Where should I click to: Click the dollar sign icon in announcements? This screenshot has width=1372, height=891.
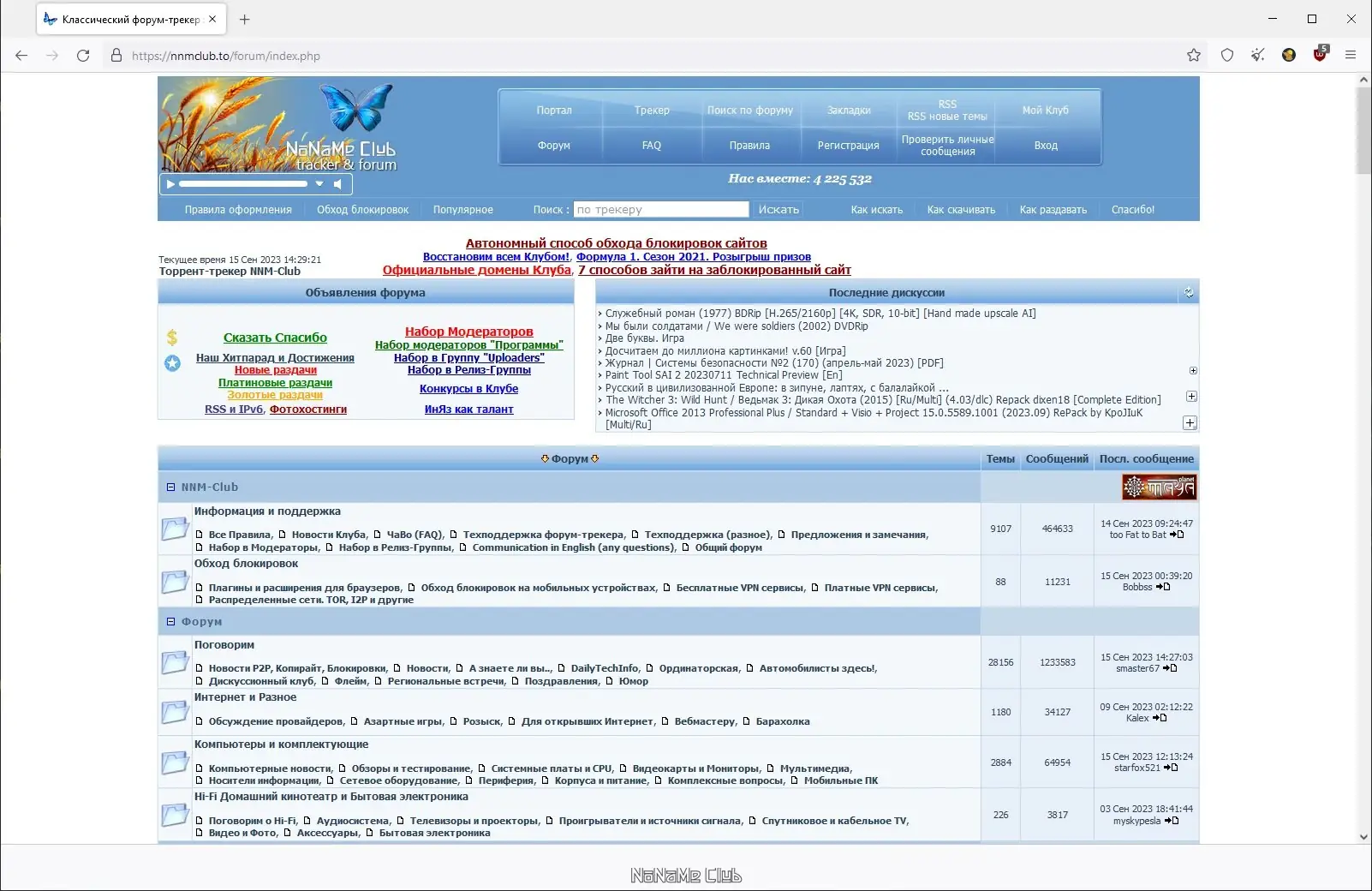[172, 338]
